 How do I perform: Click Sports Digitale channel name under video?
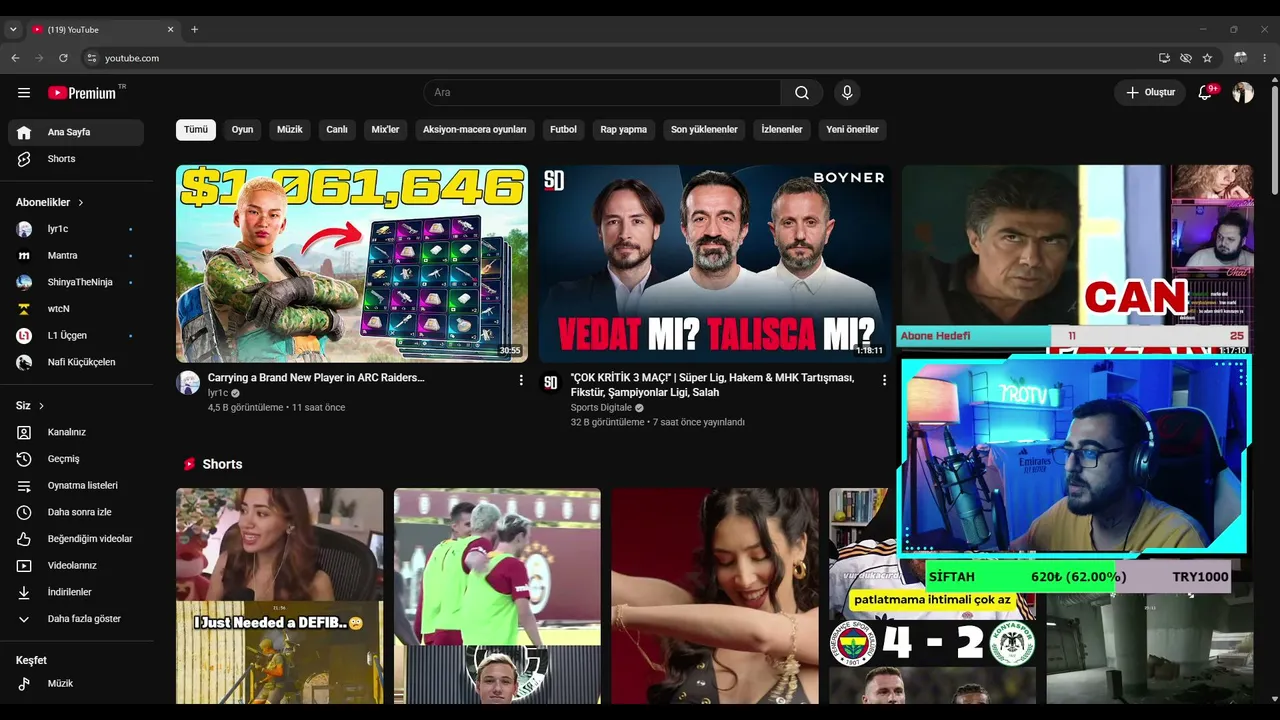pyautogui.click(x=601, y=408)
